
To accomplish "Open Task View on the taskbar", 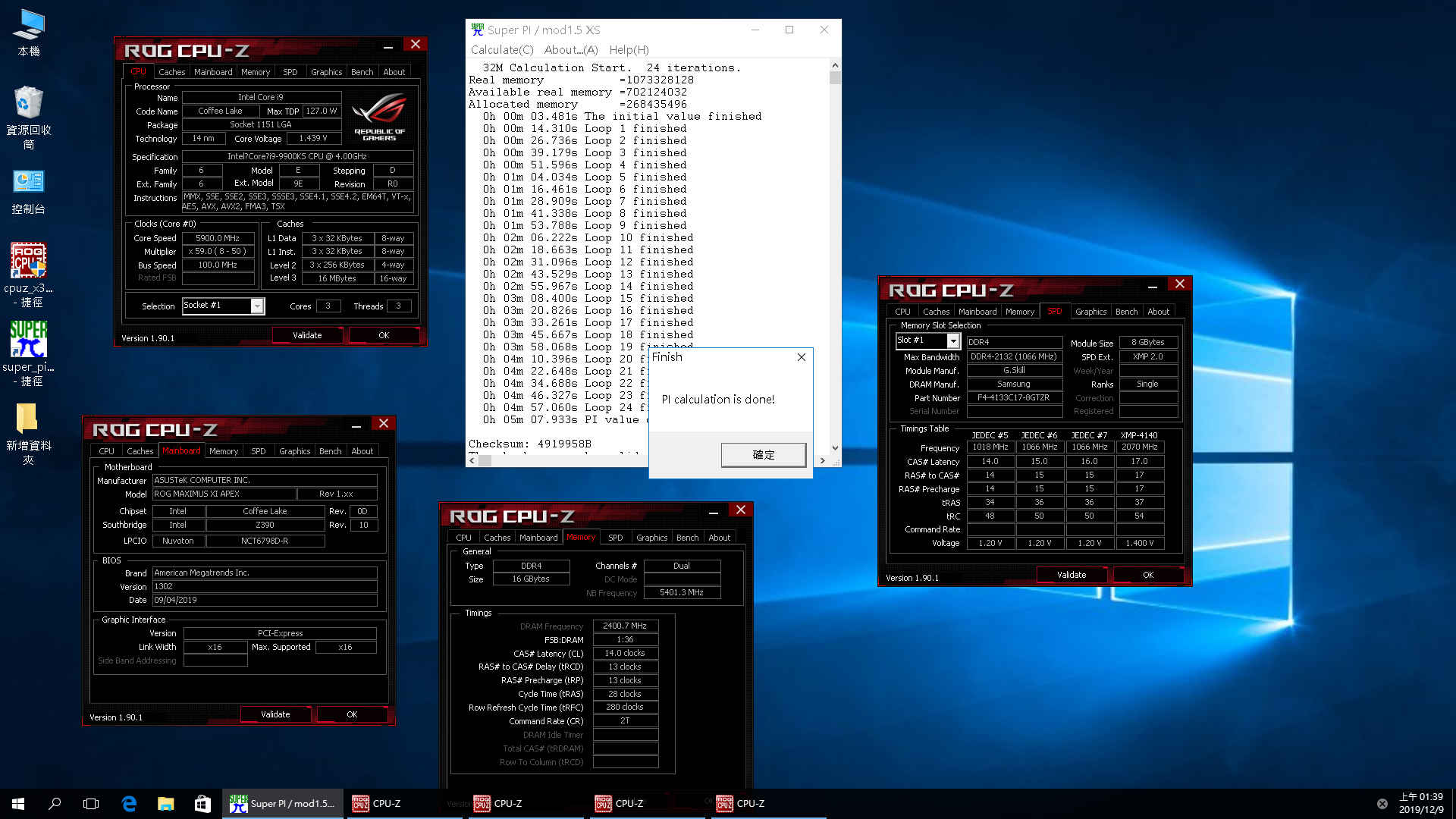I will click(x=91, y=804).
